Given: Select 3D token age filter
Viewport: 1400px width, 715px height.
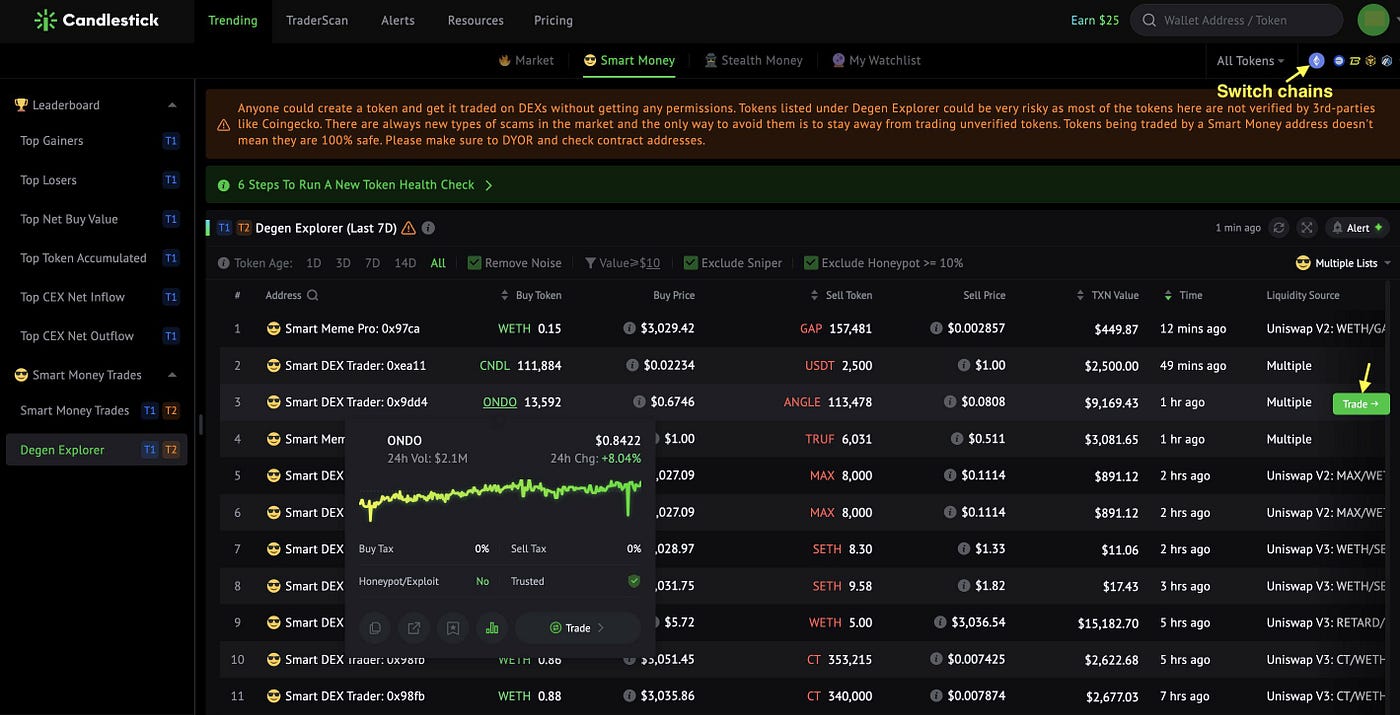Looking at the screenshot, I should [x=343, y=263].
